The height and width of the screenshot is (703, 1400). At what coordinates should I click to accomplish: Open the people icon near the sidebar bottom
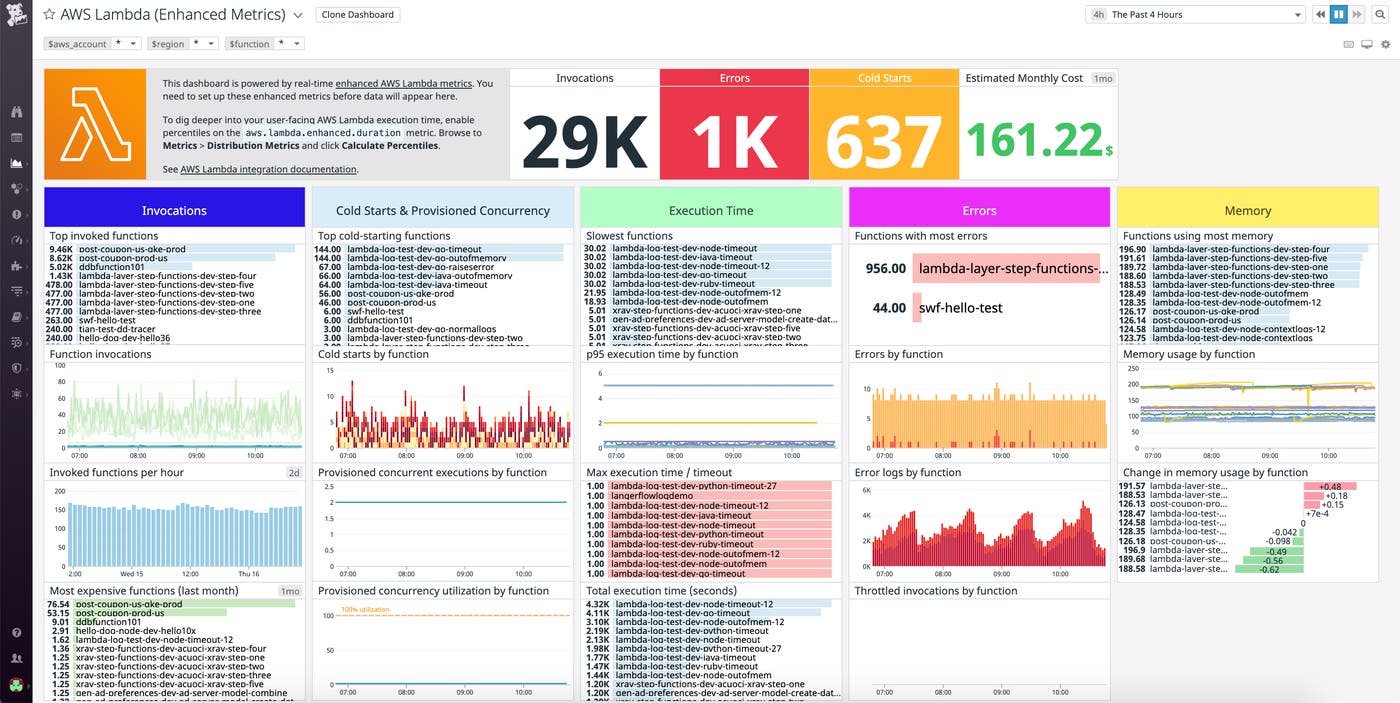(16, 657)
